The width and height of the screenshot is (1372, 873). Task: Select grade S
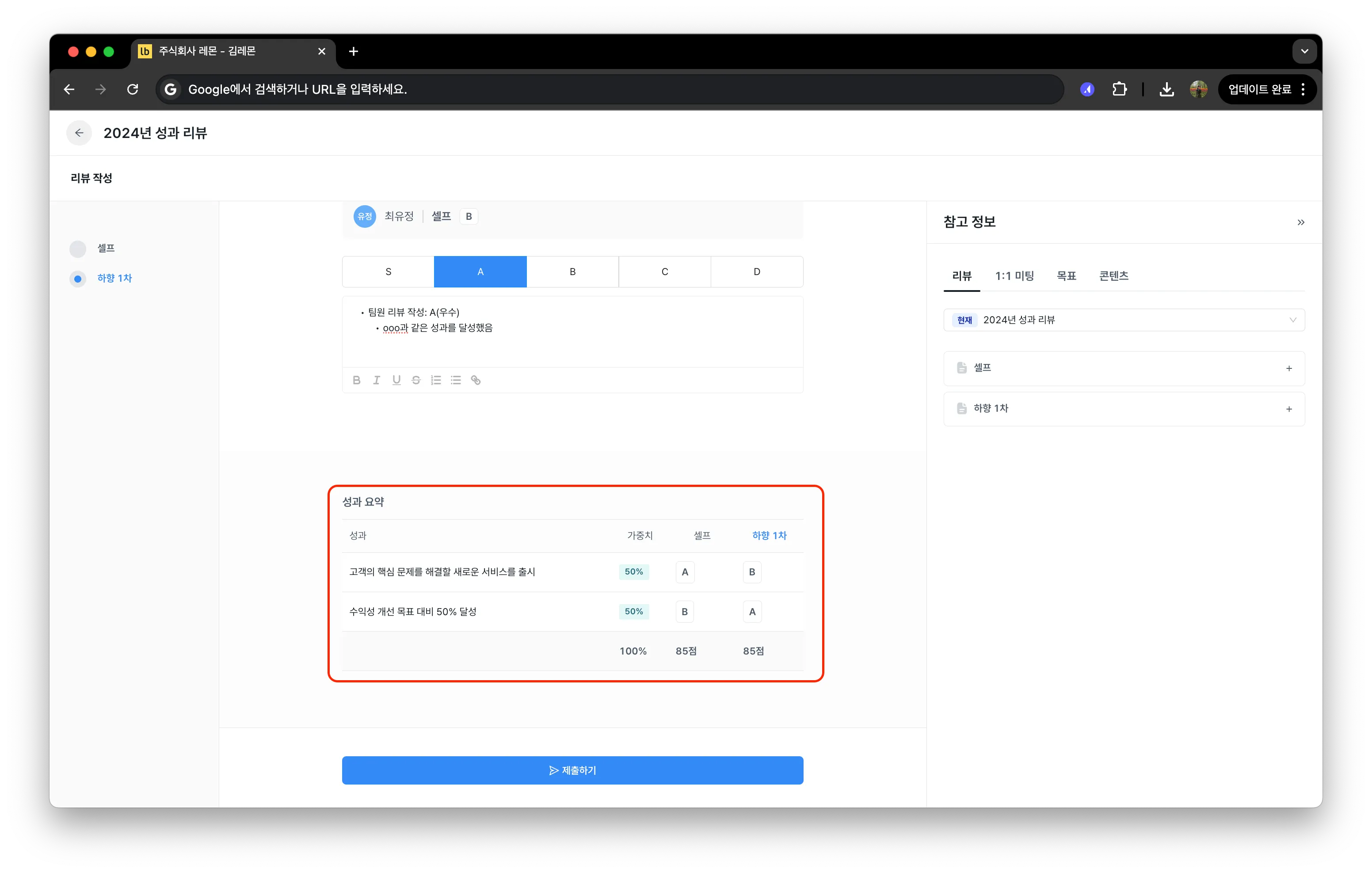click(x=388, y=272)
